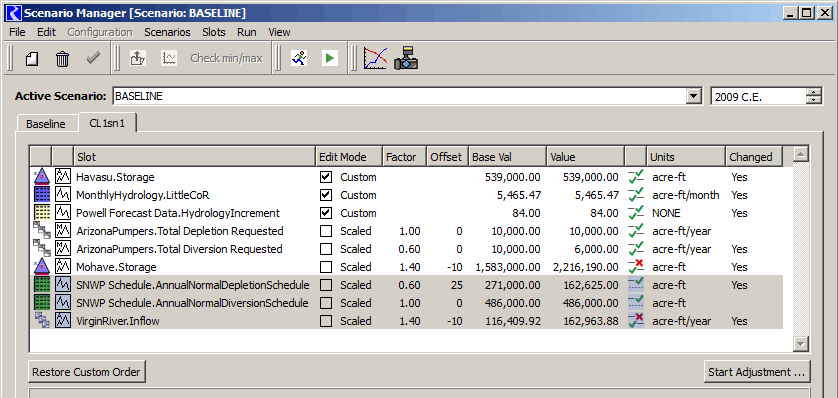
Task: Click the Check min/max chart icon
Action: (169, 58)
